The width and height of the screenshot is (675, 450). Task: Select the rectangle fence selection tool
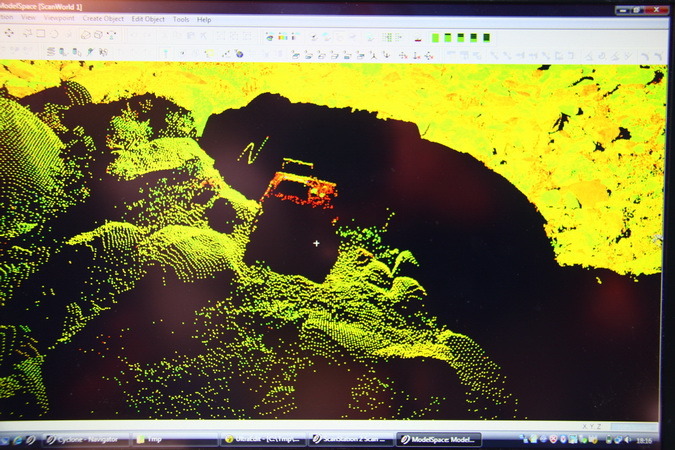pos(40,34)
